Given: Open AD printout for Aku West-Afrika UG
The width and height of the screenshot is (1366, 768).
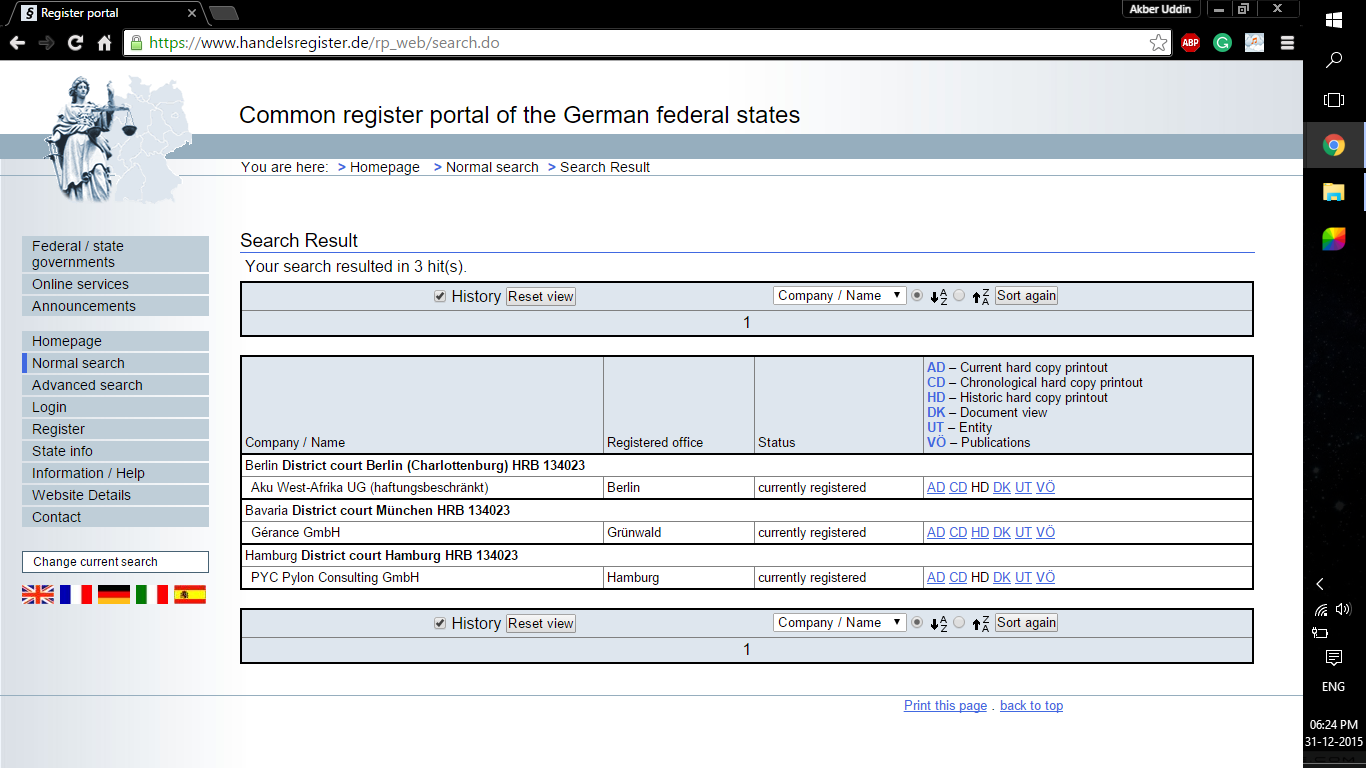Looking at the screenshot, I should coord(936,488).
